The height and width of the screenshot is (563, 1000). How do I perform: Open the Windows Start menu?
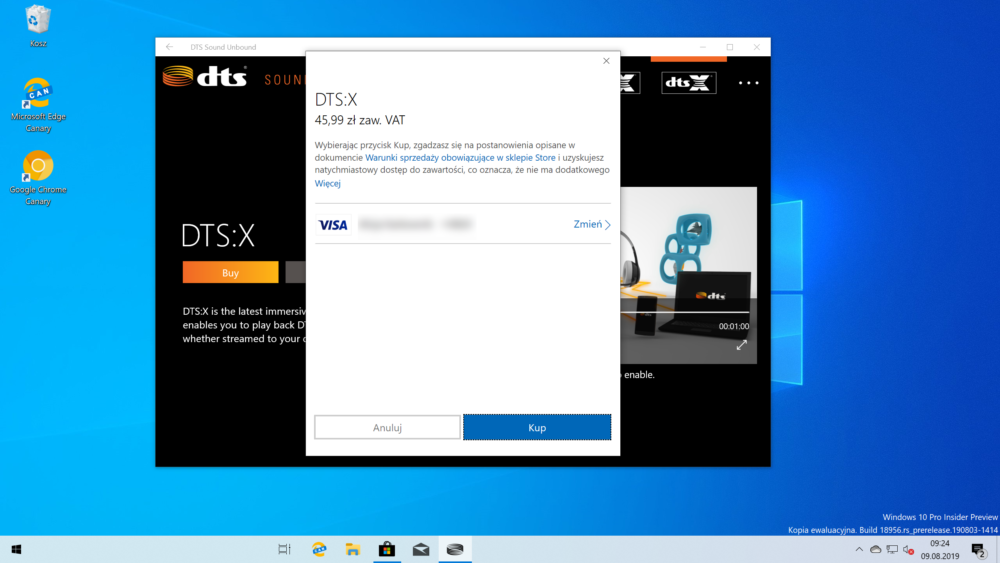pyautogui.click(x=17, y=549)
